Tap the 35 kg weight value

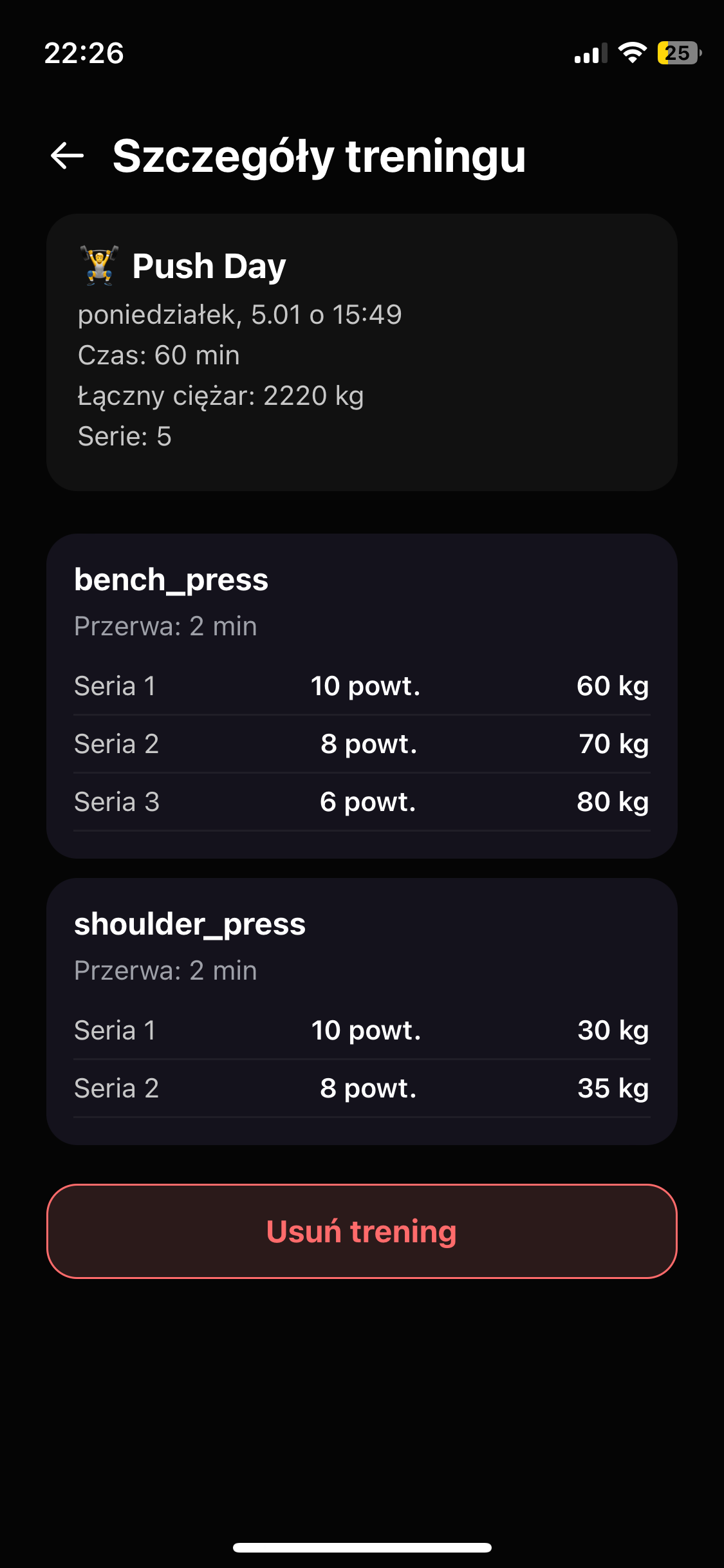point(613,1088)
